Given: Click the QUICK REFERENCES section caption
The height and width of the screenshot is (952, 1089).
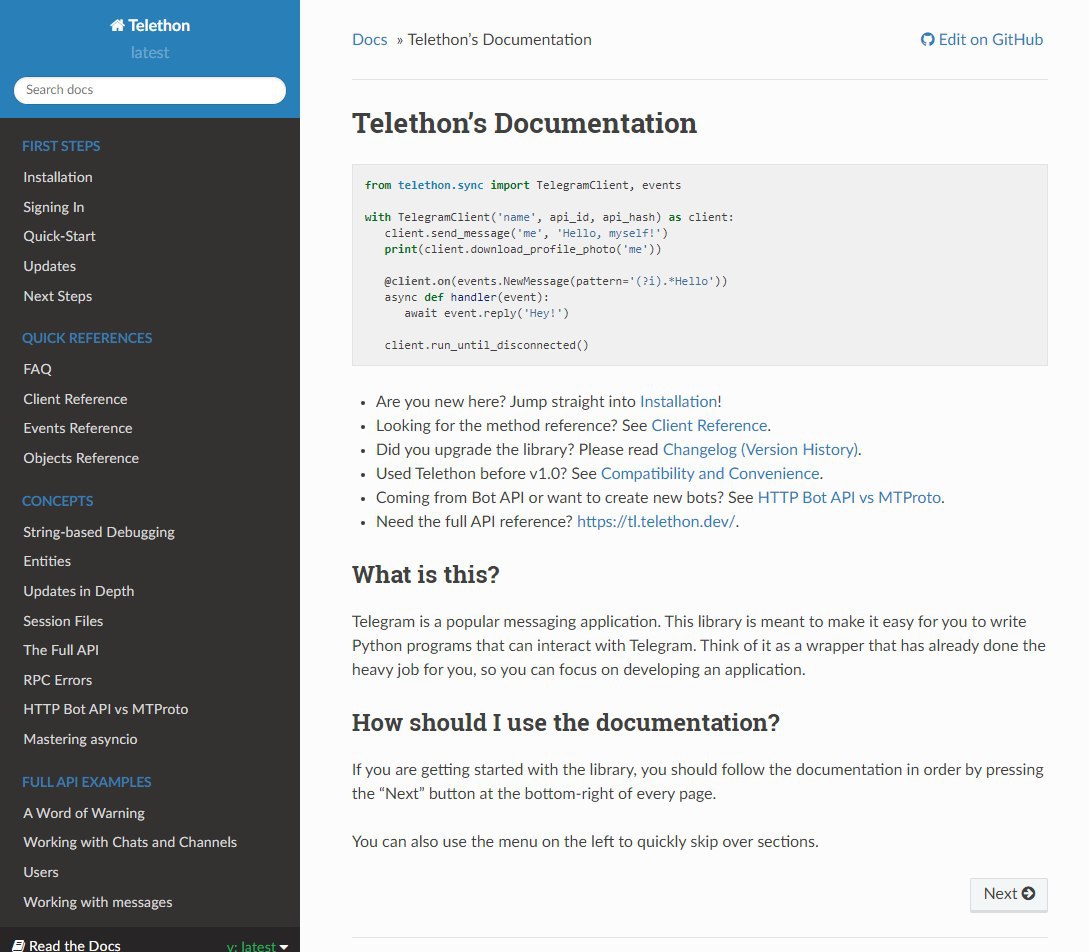Looking at the screenshot, I should point(87,338).
